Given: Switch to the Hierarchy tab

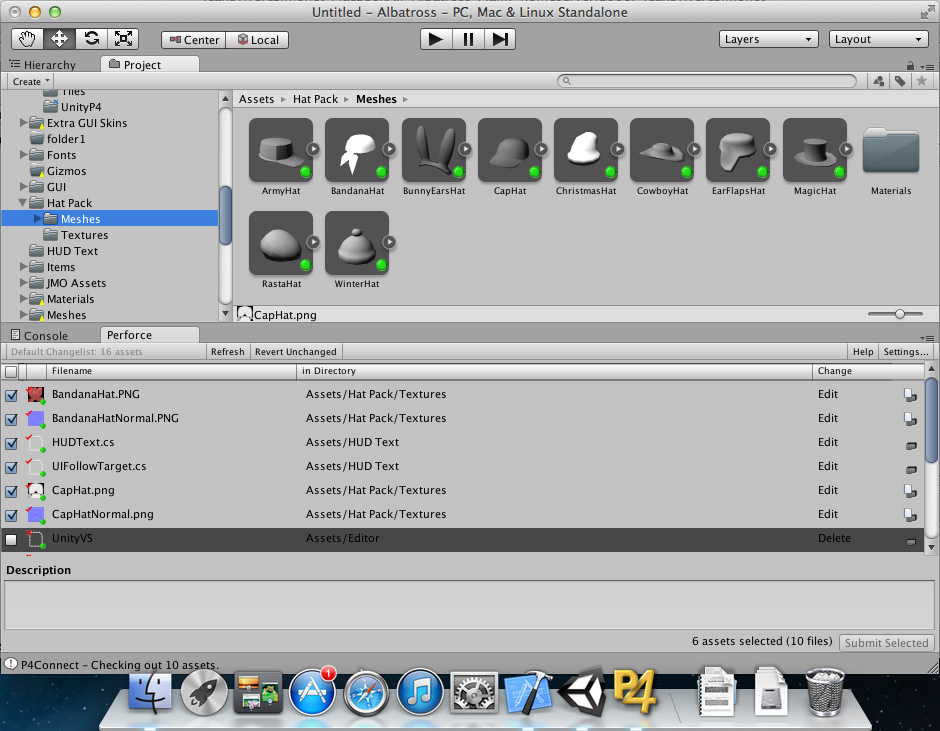Looking at the screenshot, I should click(43, 65).
